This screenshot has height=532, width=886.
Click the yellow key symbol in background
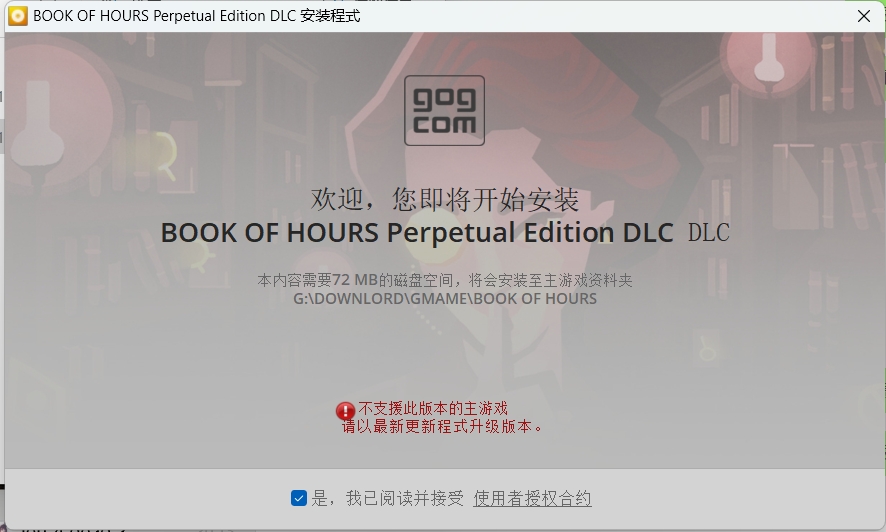[x=706, y=348]
